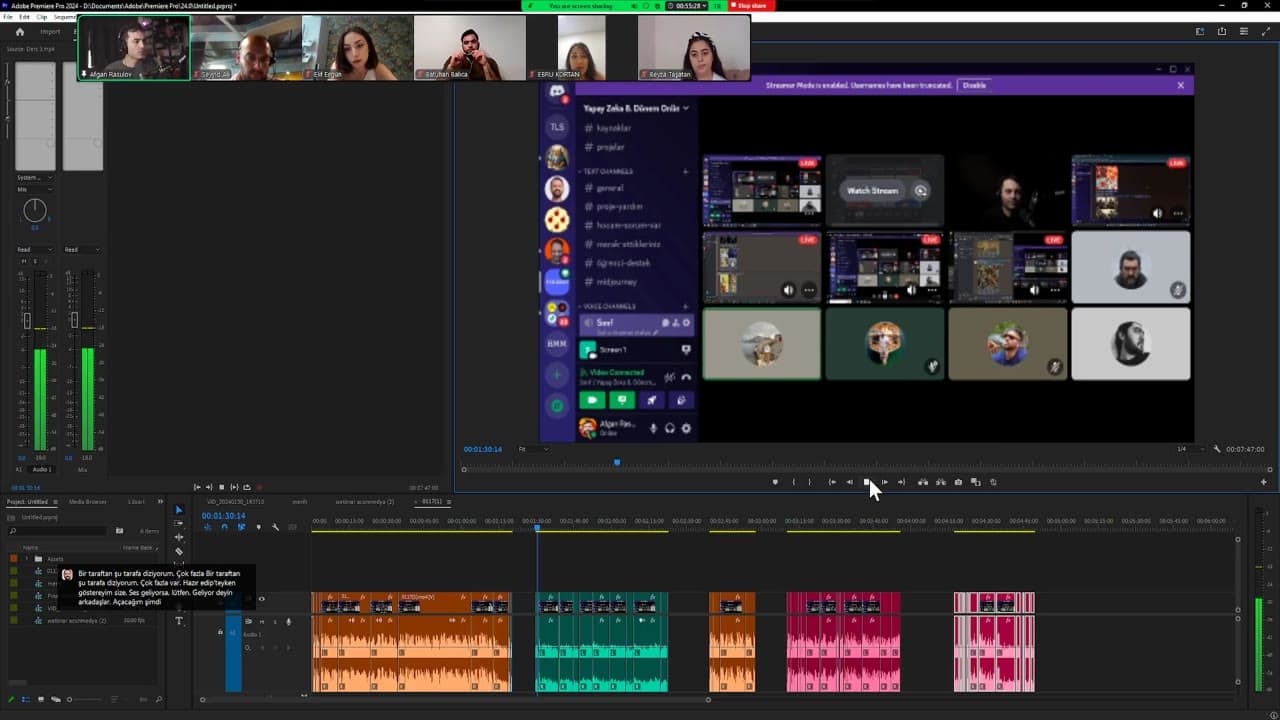Open the Premiere Home screen
The height and width of the screenshot is (720, 1280).
(19, 31)
